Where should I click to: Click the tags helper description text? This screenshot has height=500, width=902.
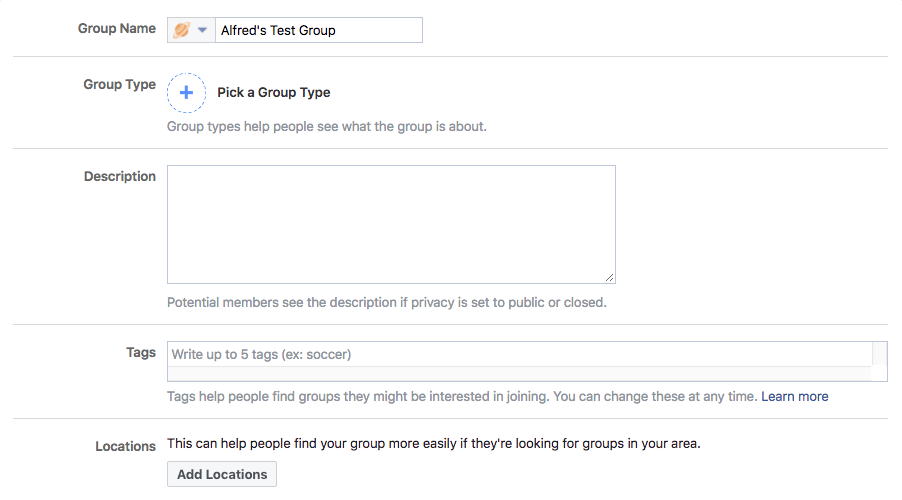pos(461,396)
